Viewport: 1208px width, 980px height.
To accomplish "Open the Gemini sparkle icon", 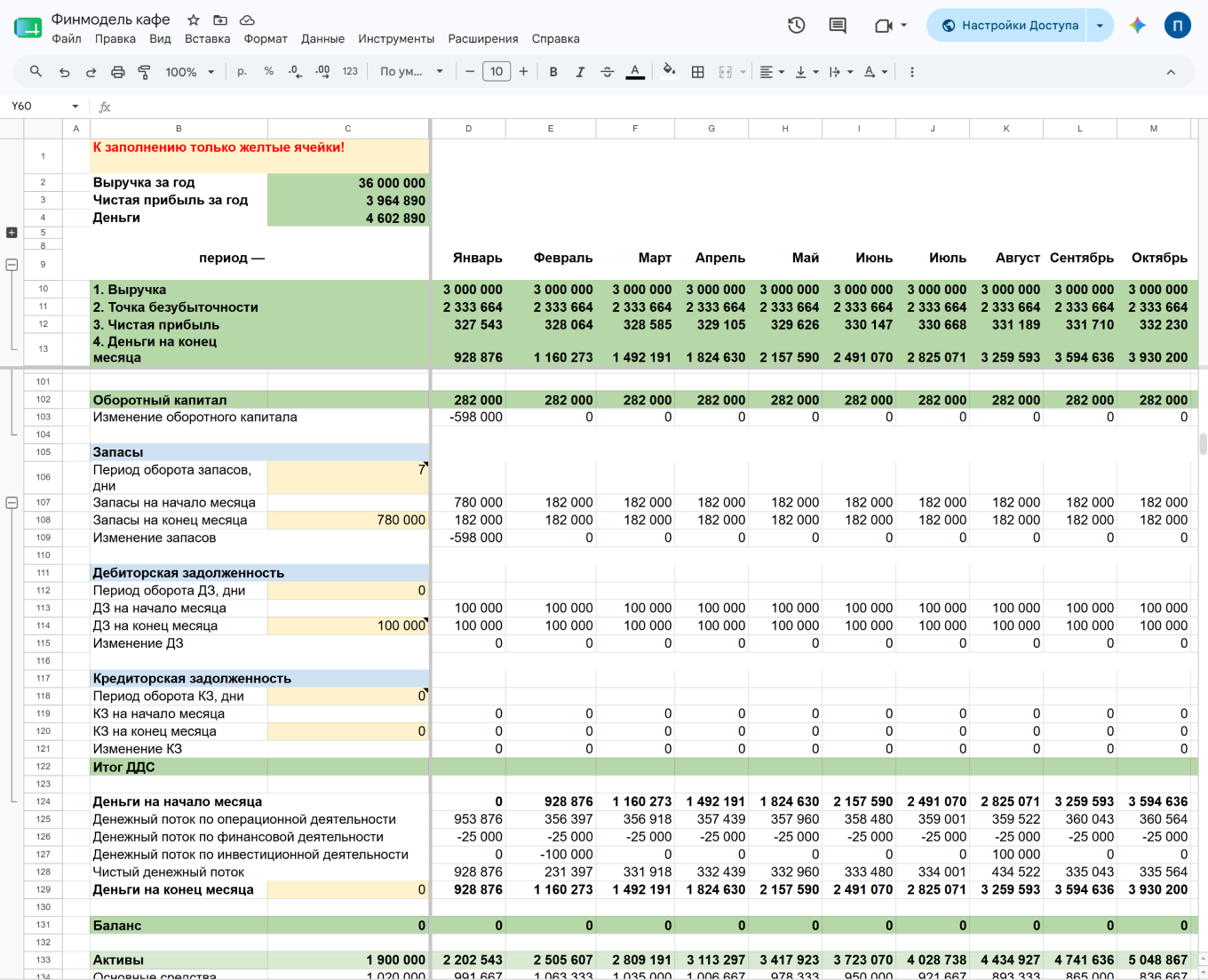I will coord(1138,26).
